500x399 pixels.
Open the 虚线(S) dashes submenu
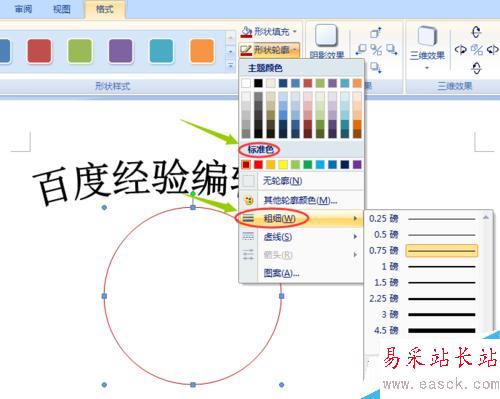click(301, 237)
